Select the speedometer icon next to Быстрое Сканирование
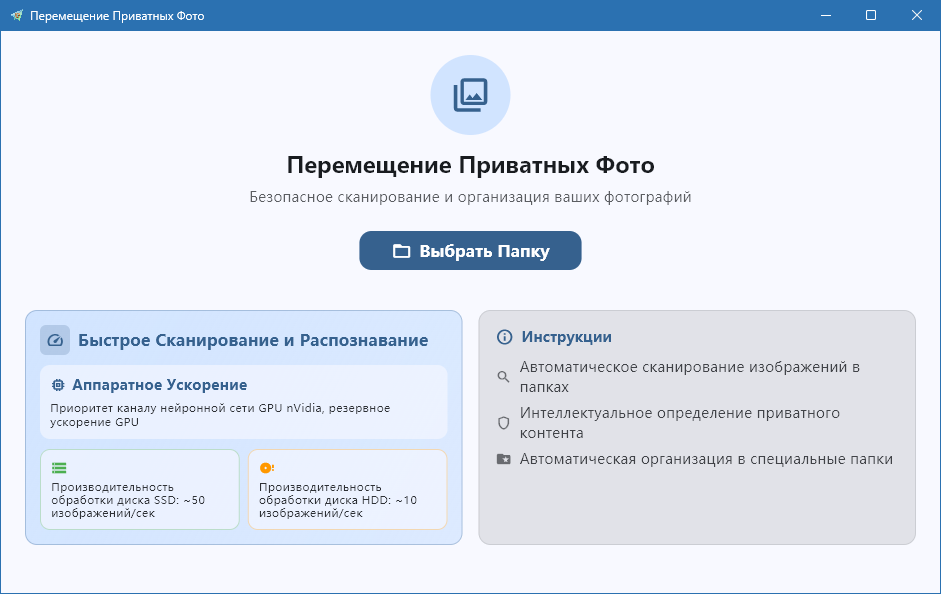941x594 pixels. tap(57, 340)
